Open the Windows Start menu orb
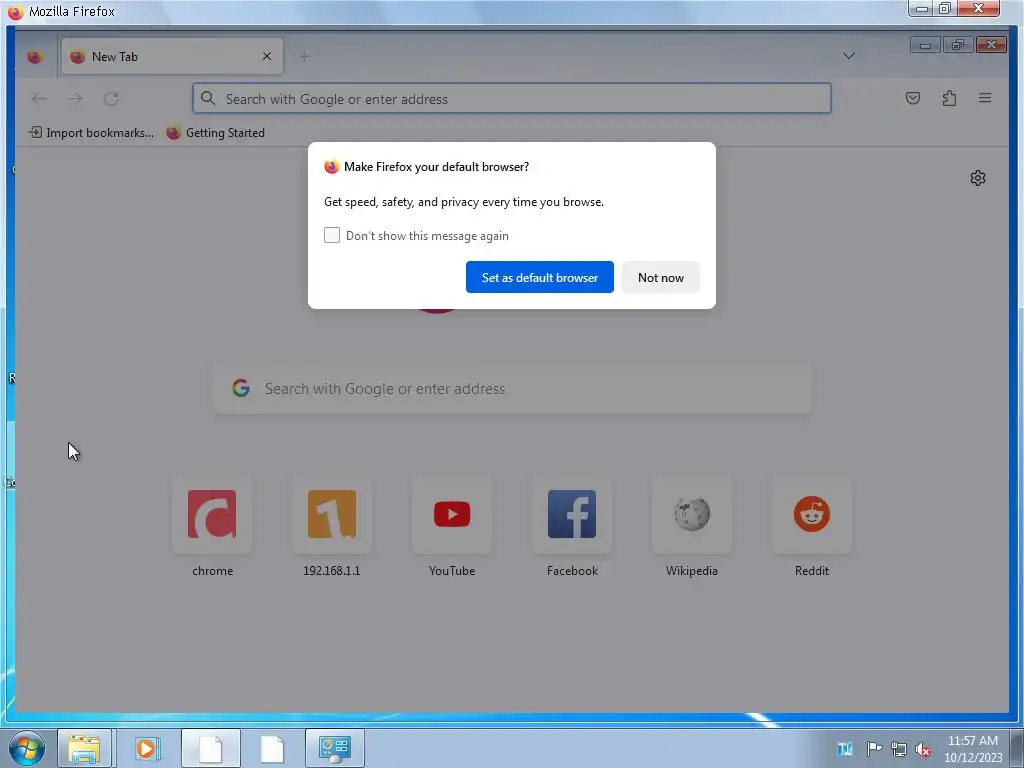Screen dimensions: 1024x768 [x=27, y=748]
